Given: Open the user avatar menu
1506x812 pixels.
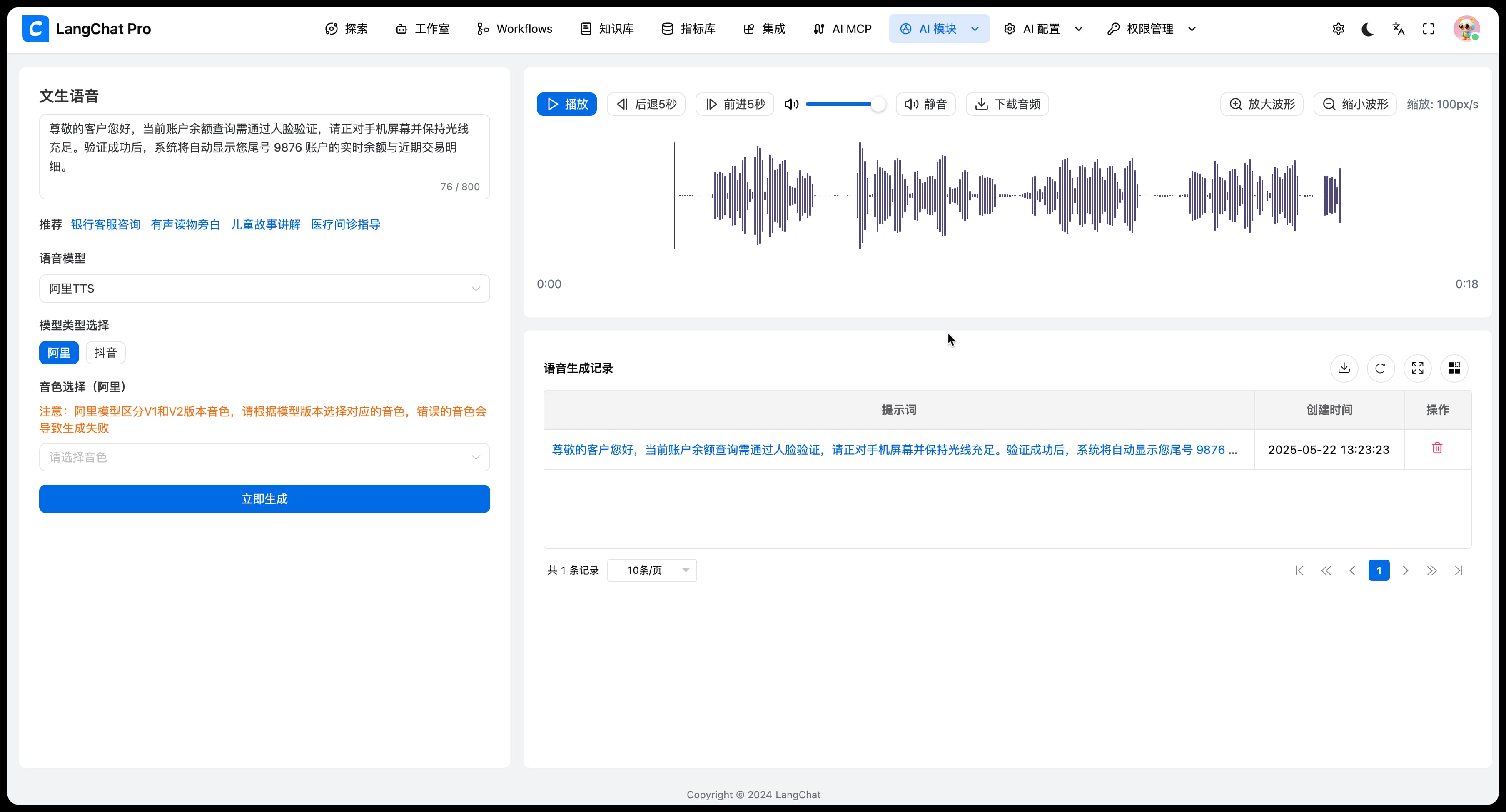Looking at the screenshot, I should 1466,29.
